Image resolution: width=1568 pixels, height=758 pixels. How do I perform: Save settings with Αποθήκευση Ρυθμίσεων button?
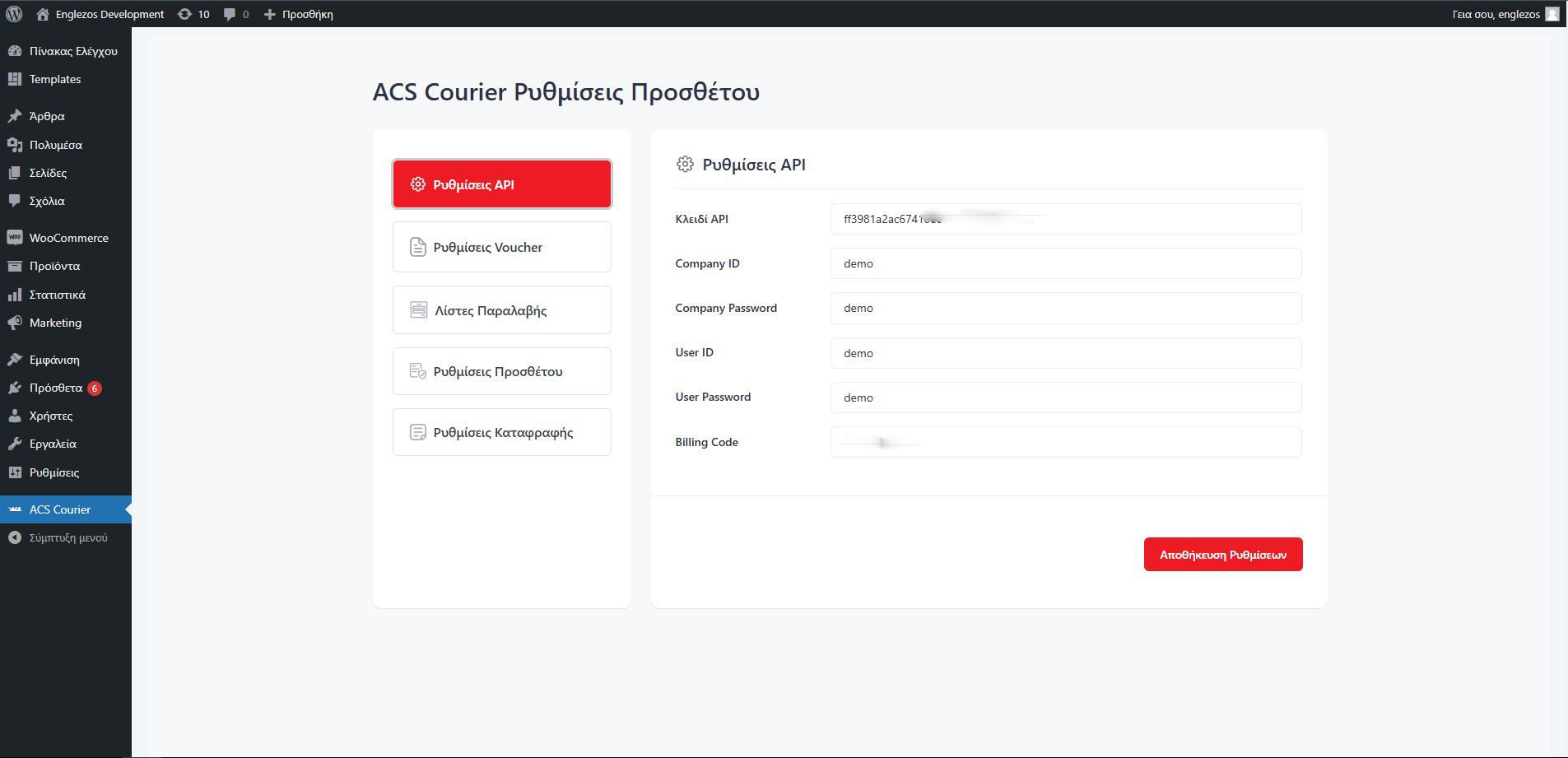pyautogui.click(x=1223, y=554)
